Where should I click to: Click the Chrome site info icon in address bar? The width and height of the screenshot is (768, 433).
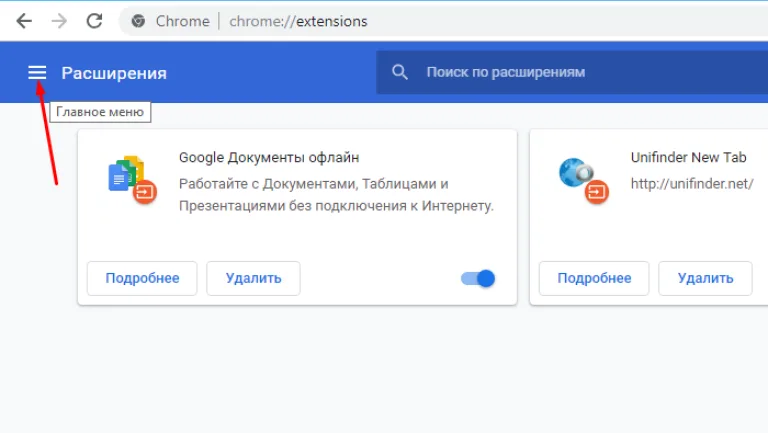tap(138, 21)
